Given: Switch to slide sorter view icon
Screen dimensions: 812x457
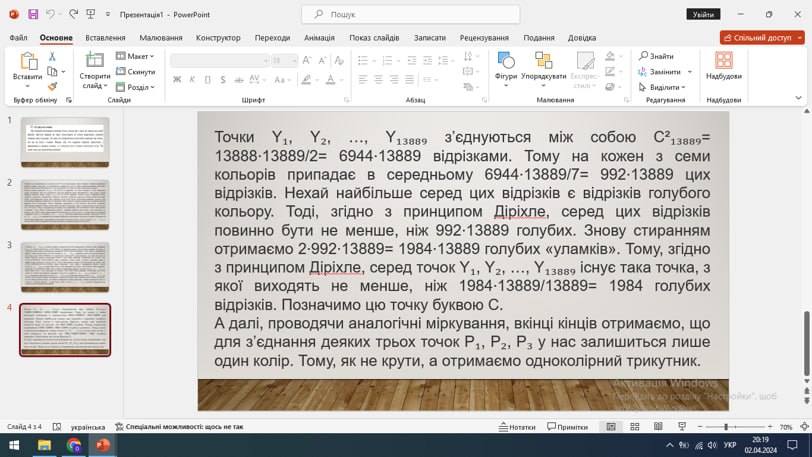Looking at the screenshot, I should pyautogui.click(x=634, y=426).
